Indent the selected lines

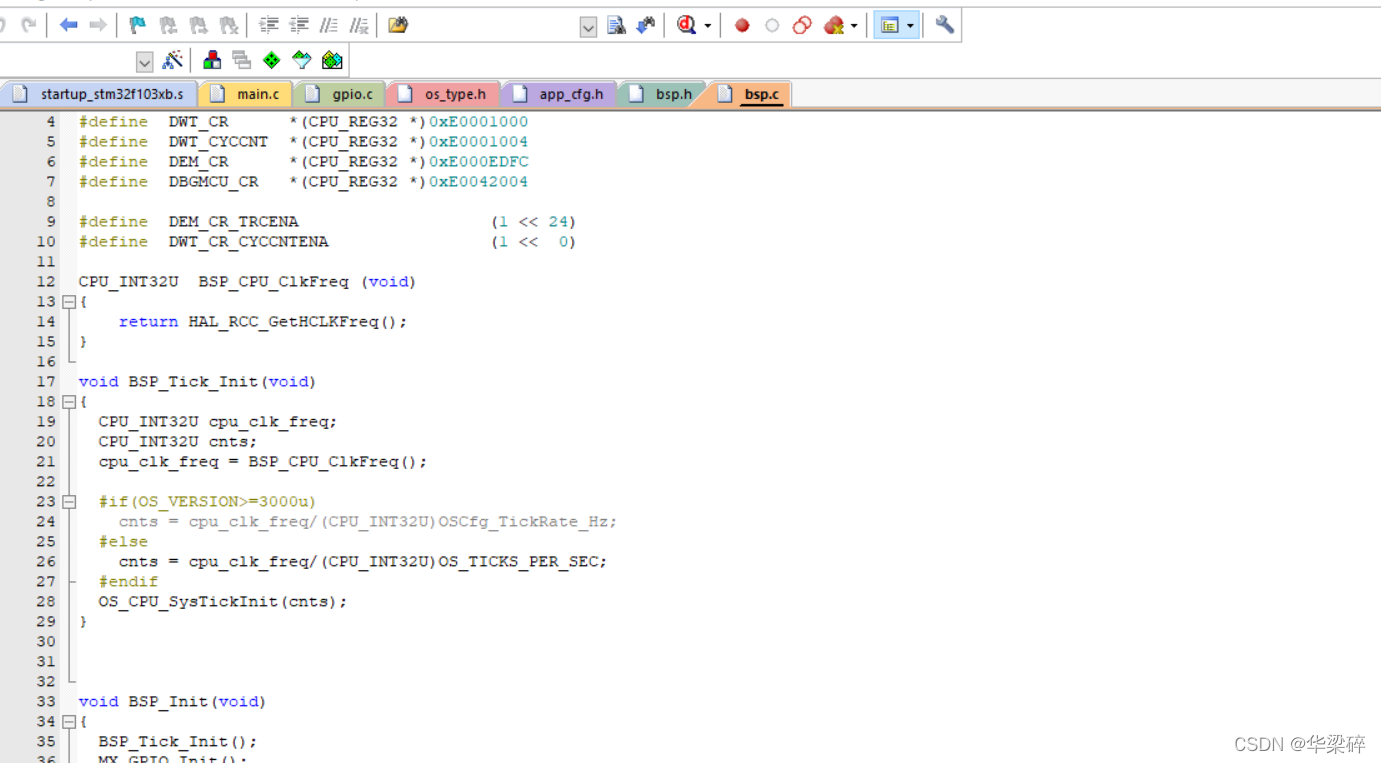pos(268,25)
